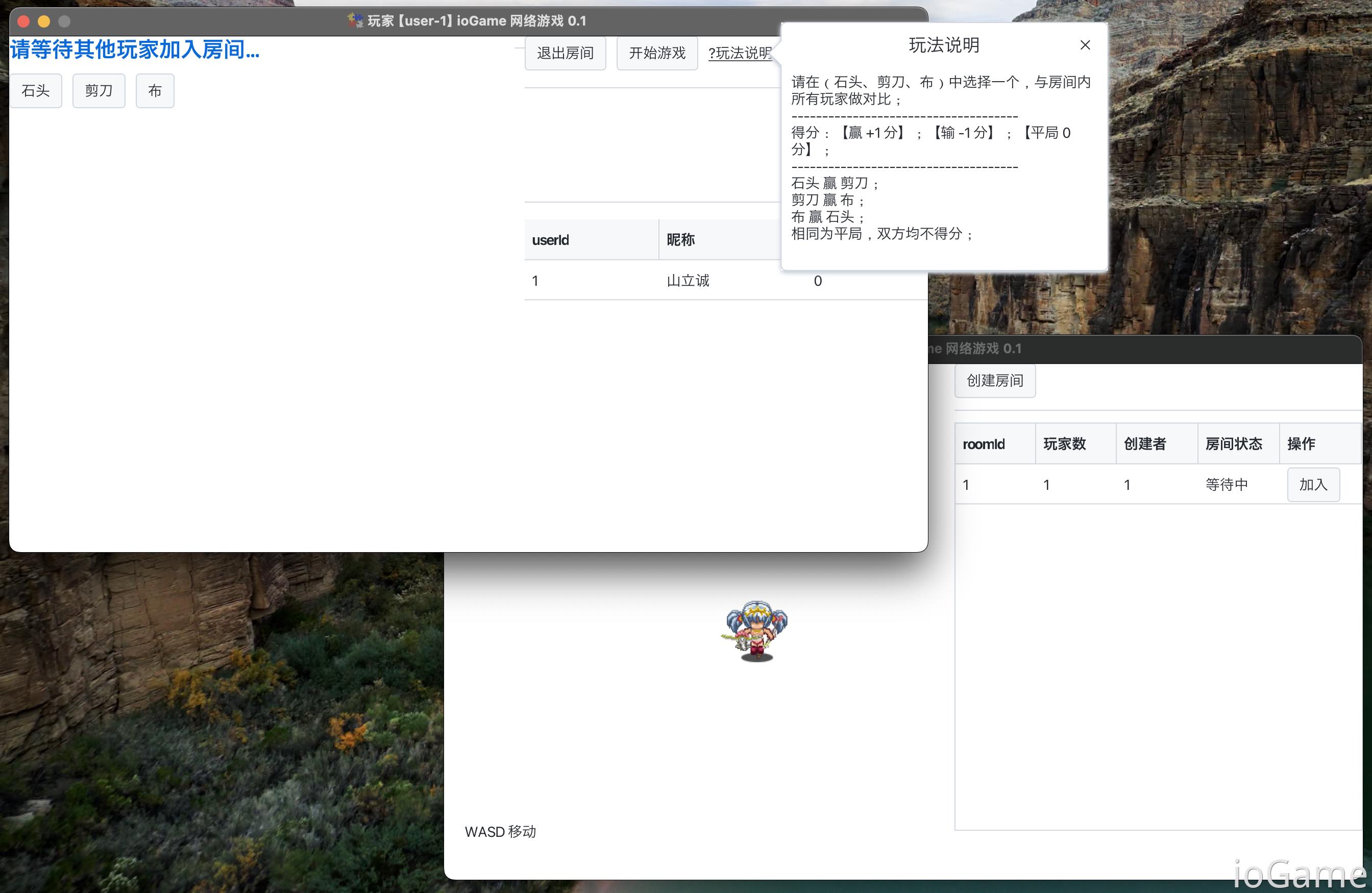Select the 布 (paper) button

coord(155,90)
